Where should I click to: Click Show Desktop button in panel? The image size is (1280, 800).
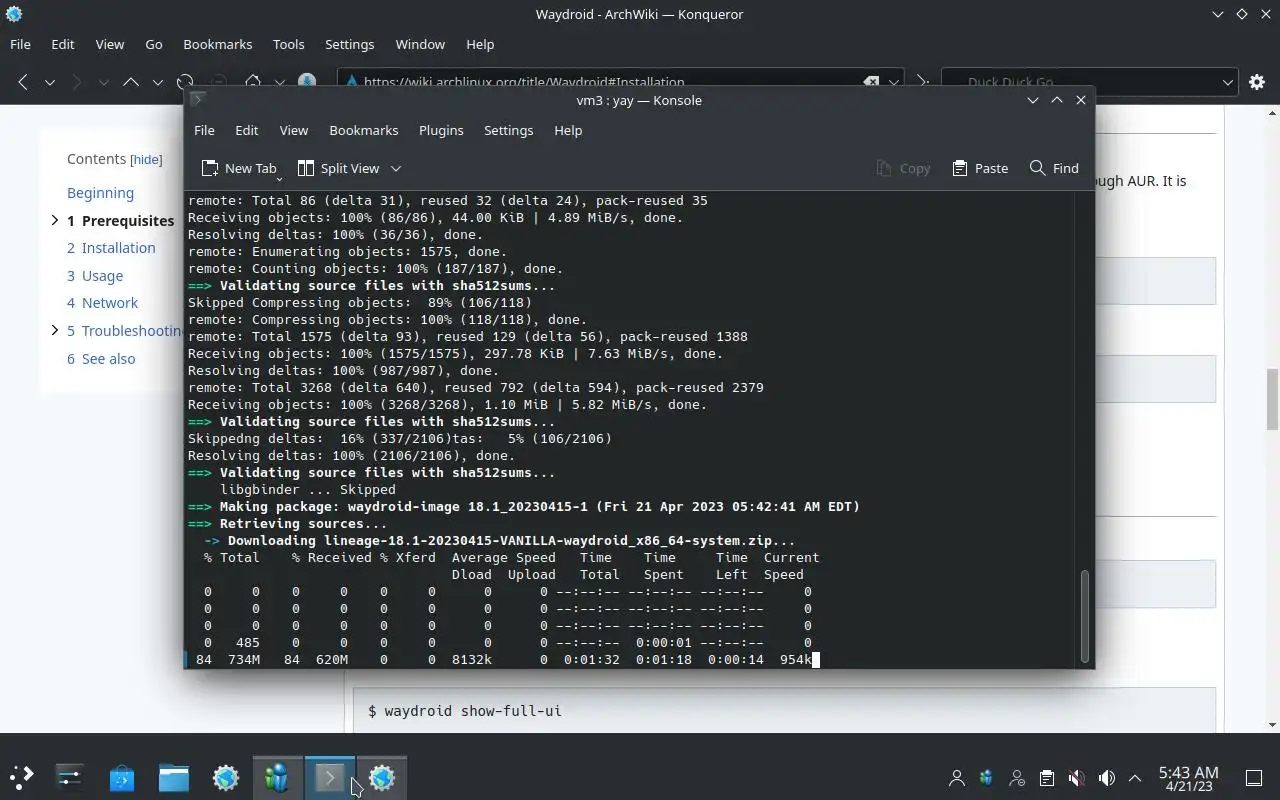tap(1253, 778)
